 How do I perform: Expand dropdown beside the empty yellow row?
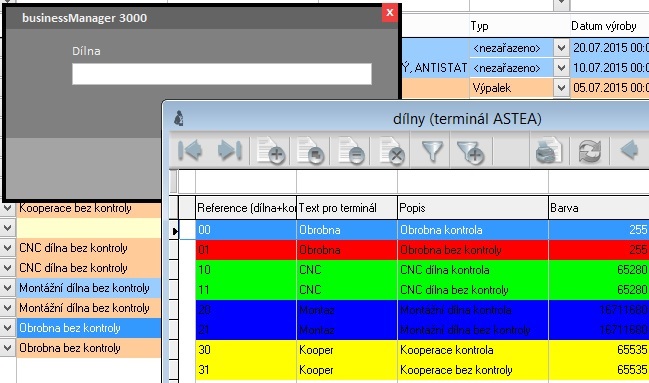7,228
